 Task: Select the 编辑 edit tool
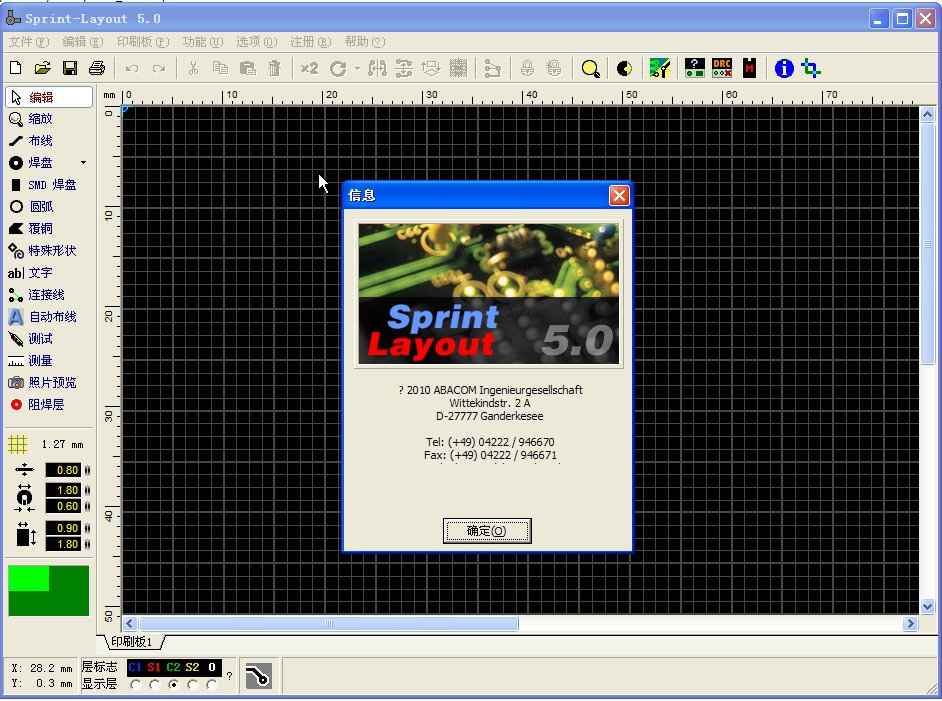coord(49,97)
